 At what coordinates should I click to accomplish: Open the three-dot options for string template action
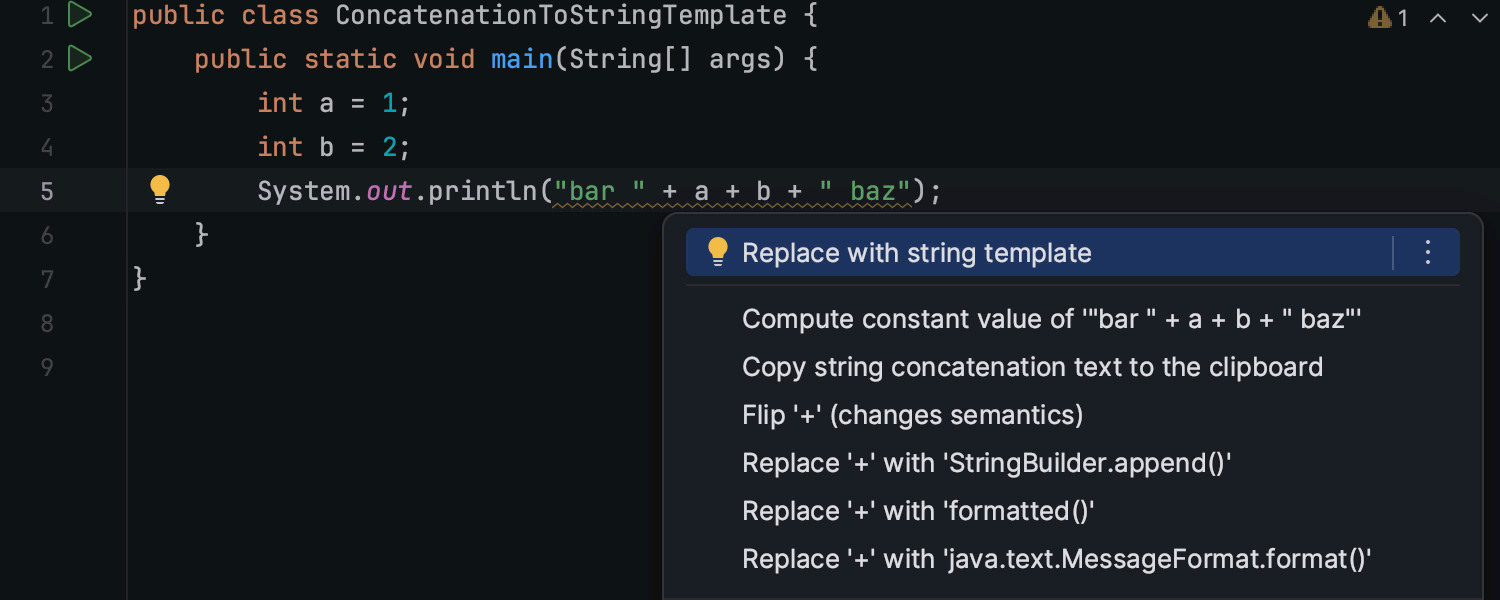(1428, 253)
